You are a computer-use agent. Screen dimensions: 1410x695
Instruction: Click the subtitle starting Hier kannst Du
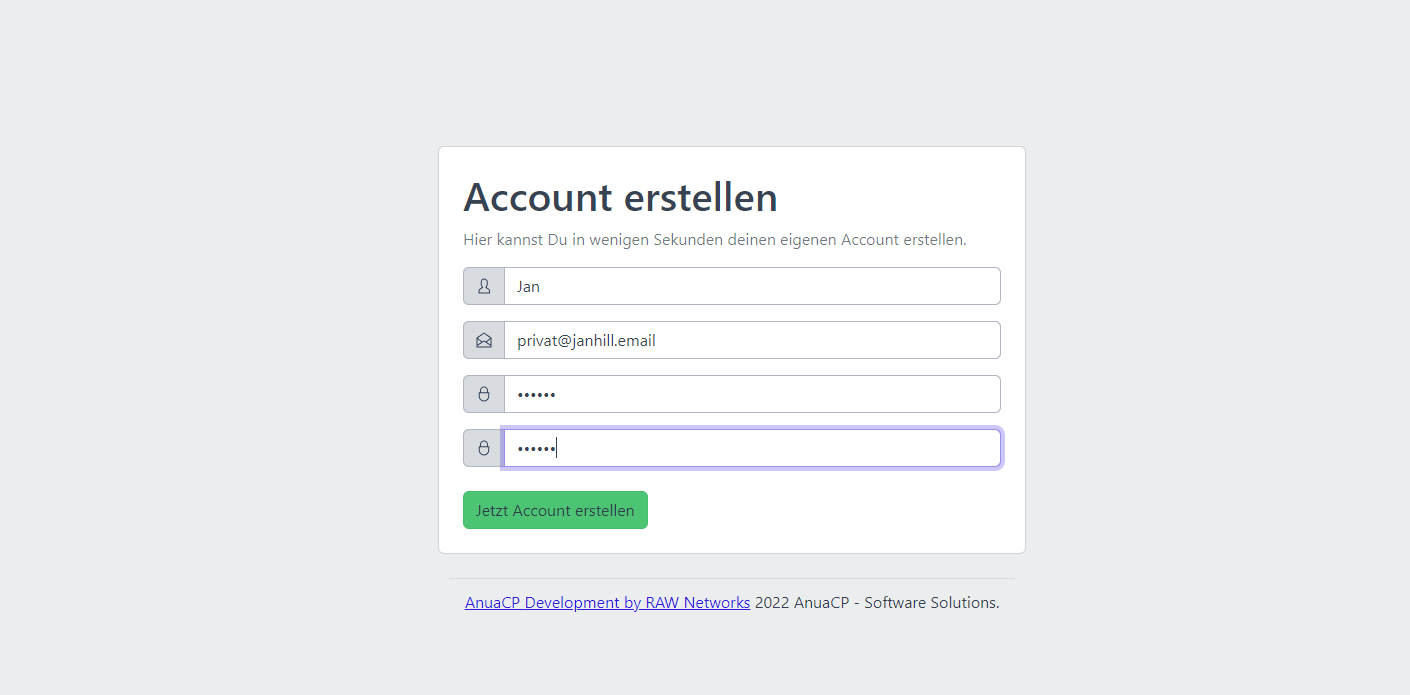[715, 240]
